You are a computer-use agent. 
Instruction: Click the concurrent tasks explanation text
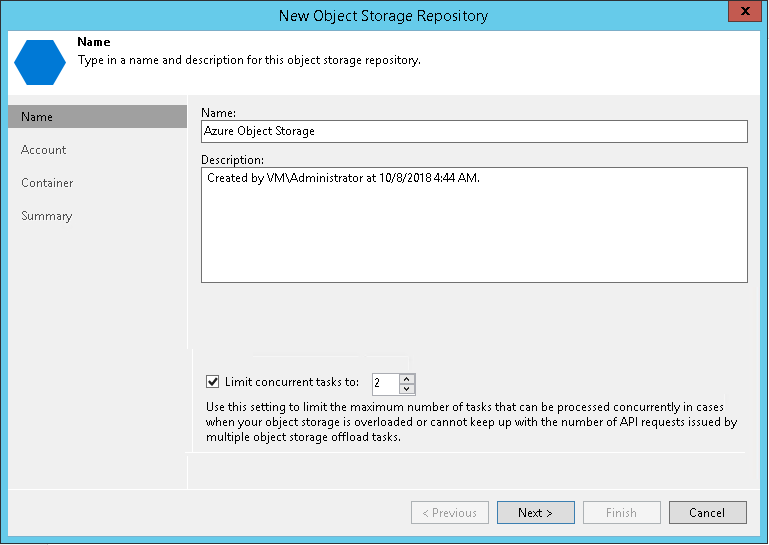(471, 423)
